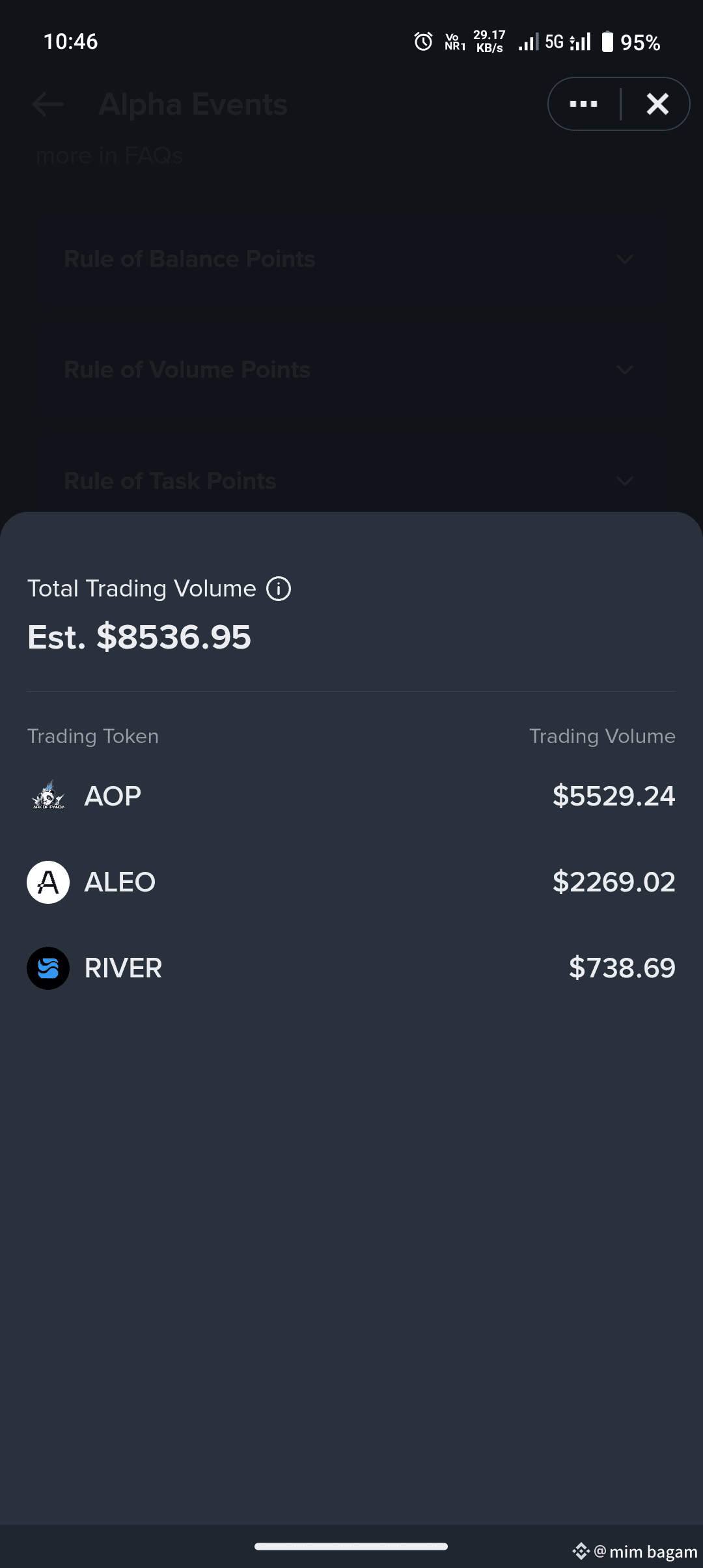Open the three-dot more options menu

click(583, 104)
